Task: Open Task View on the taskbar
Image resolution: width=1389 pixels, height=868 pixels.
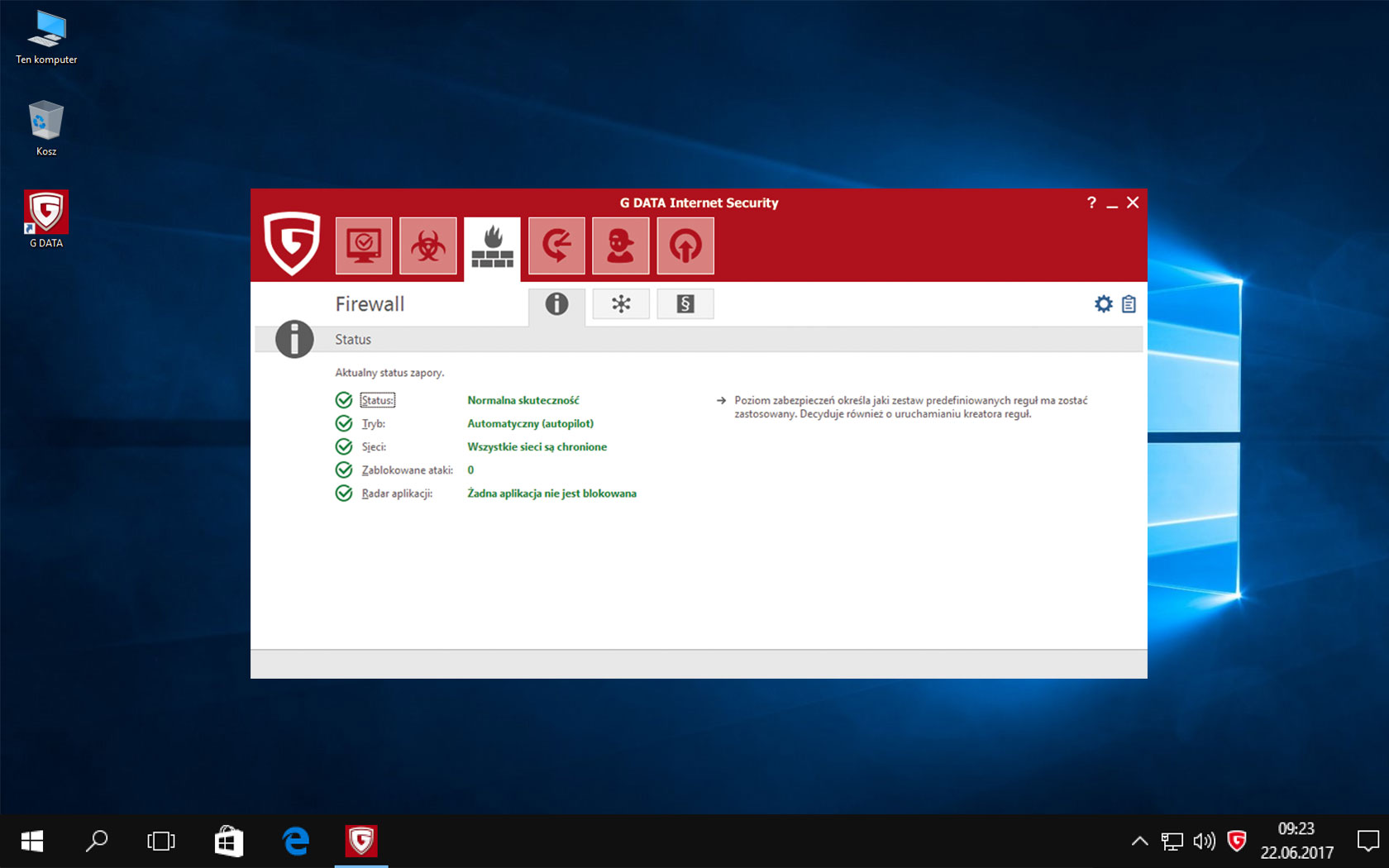Action: pyautogui.click(x=161, y=842)
